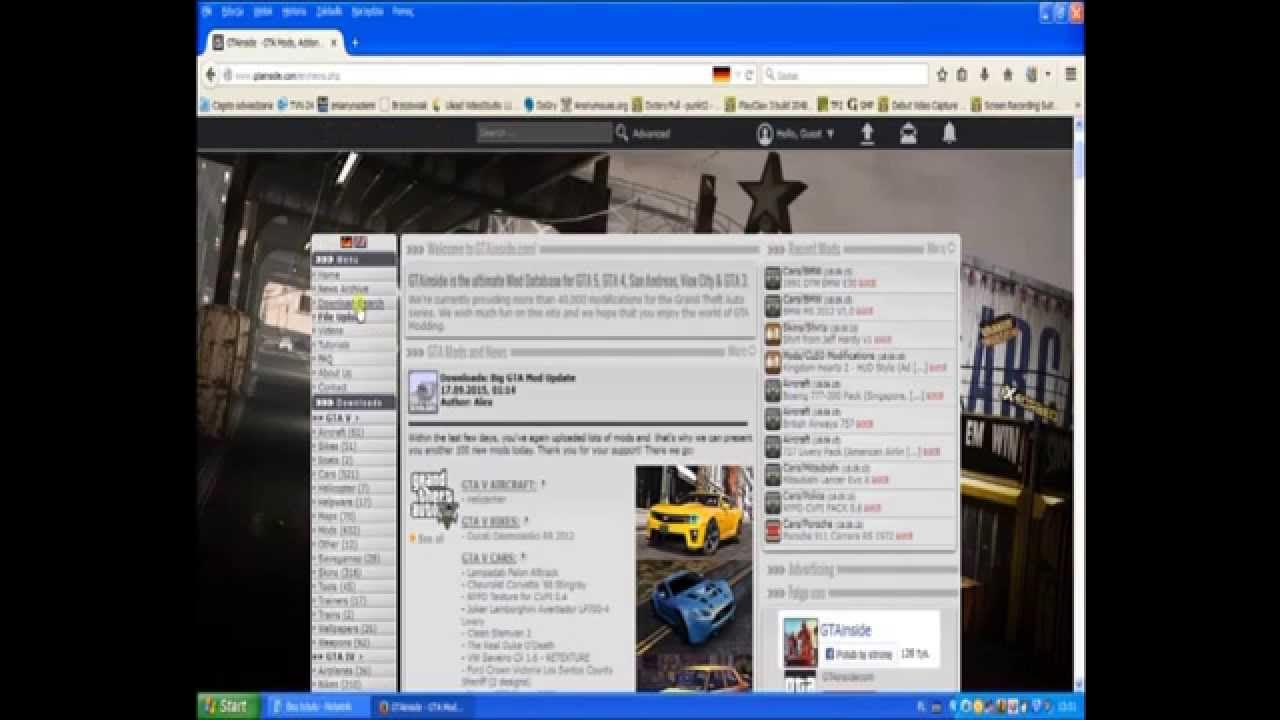This screenshot has width=1280, height=720.
Task: Open GTA V Weapons category link
Action: click(x=345, y=643)
